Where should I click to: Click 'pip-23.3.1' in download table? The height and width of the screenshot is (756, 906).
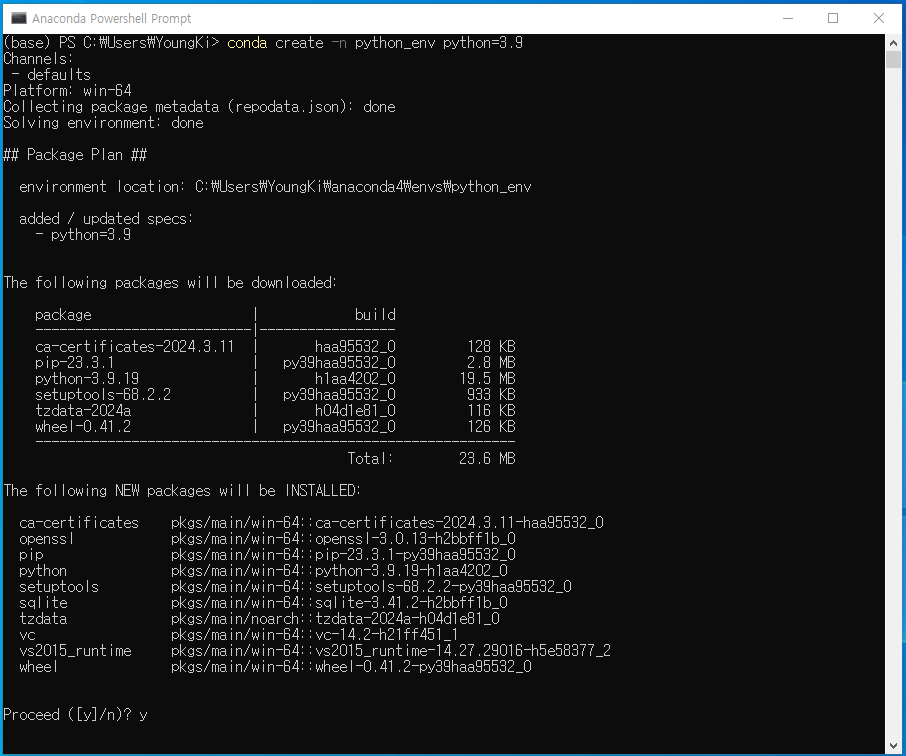click(75, 363)
